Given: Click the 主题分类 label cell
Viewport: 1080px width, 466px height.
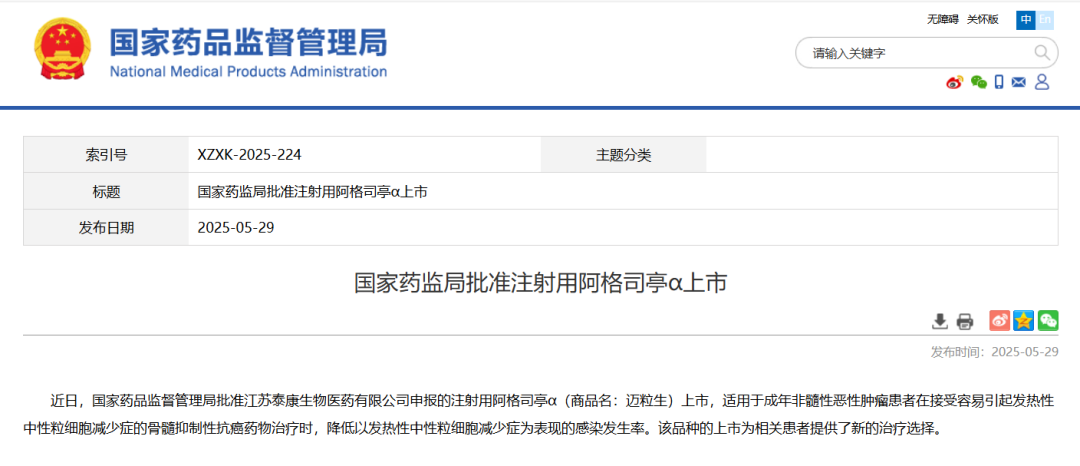Looking at the screenshot, I should point(623,155).
